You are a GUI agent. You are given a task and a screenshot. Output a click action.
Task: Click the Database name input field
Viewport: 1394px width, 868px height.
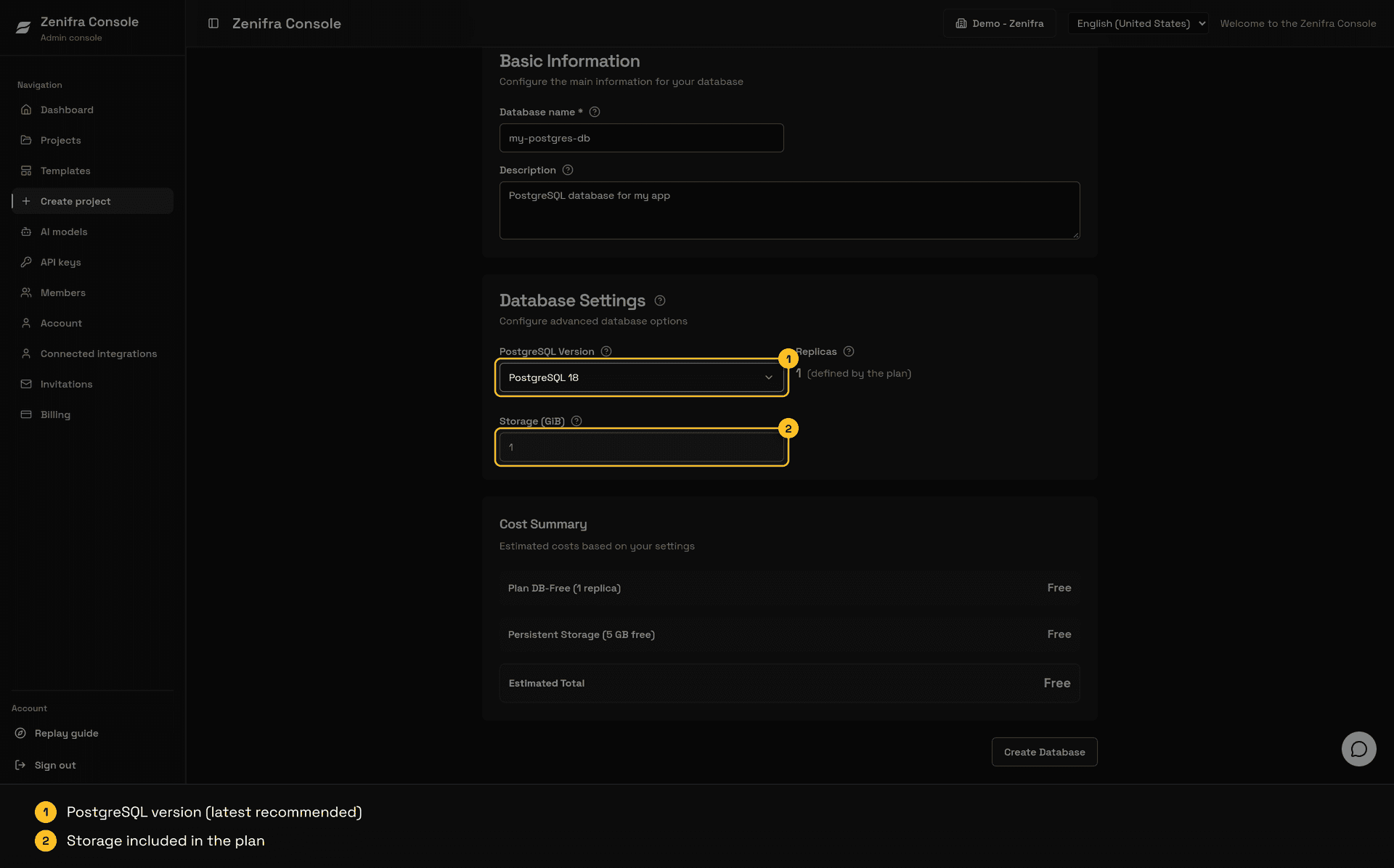[641, 138]
